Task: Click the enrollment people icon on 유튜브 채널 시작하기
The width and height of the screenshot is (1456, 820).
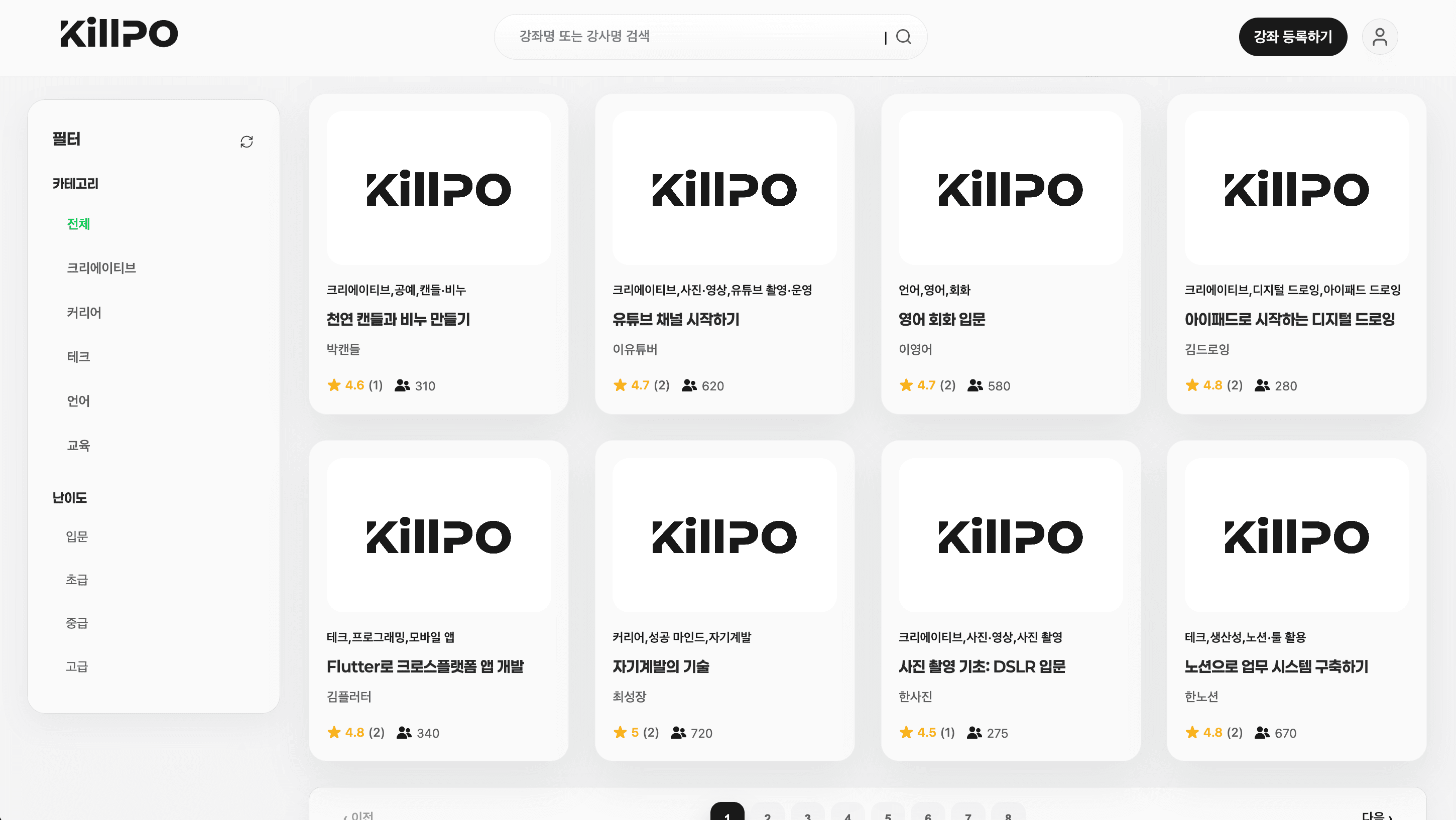Action: (687, 385)
